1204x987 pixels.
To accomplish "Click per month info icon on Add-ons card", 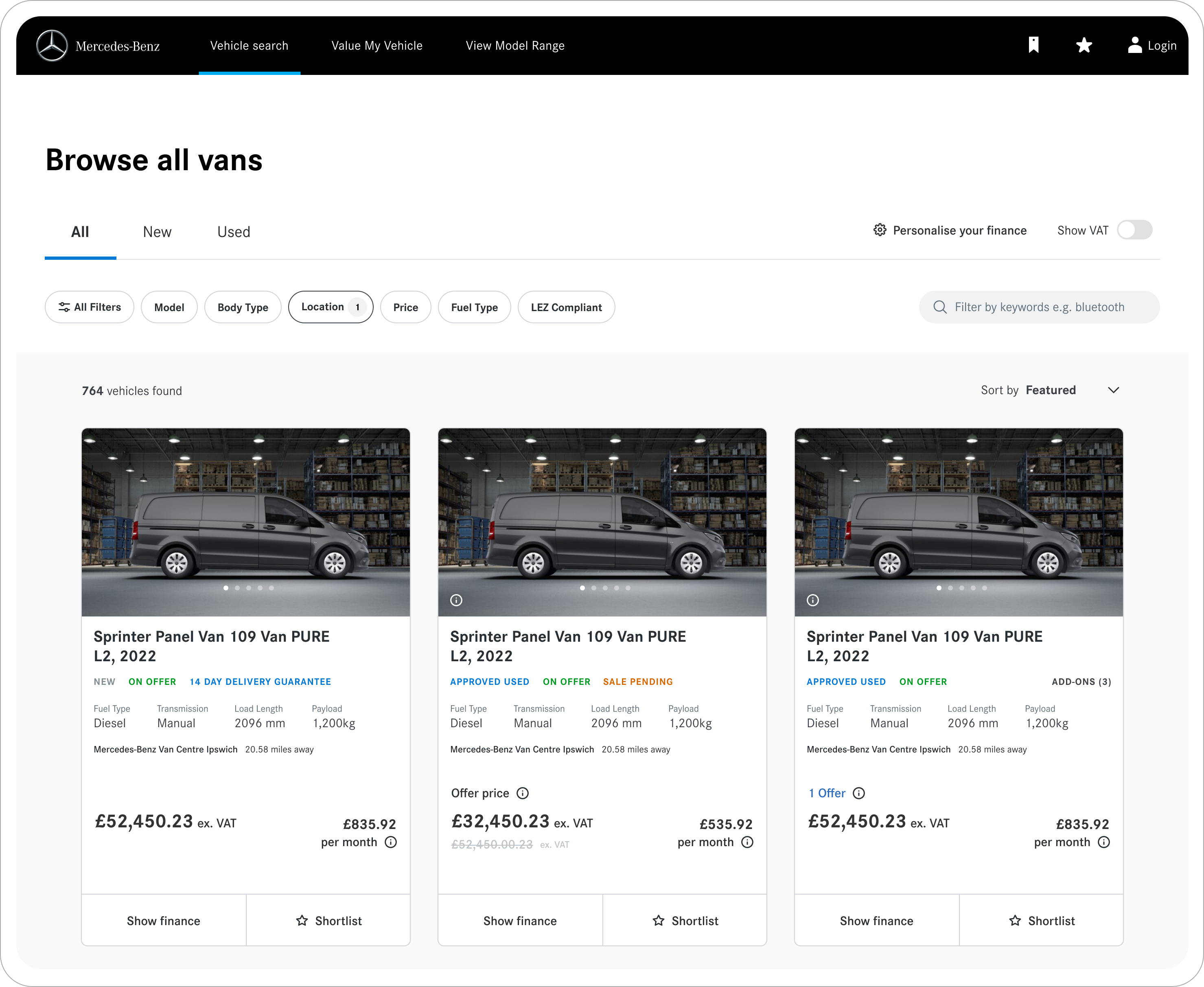I will (1104, 842).
